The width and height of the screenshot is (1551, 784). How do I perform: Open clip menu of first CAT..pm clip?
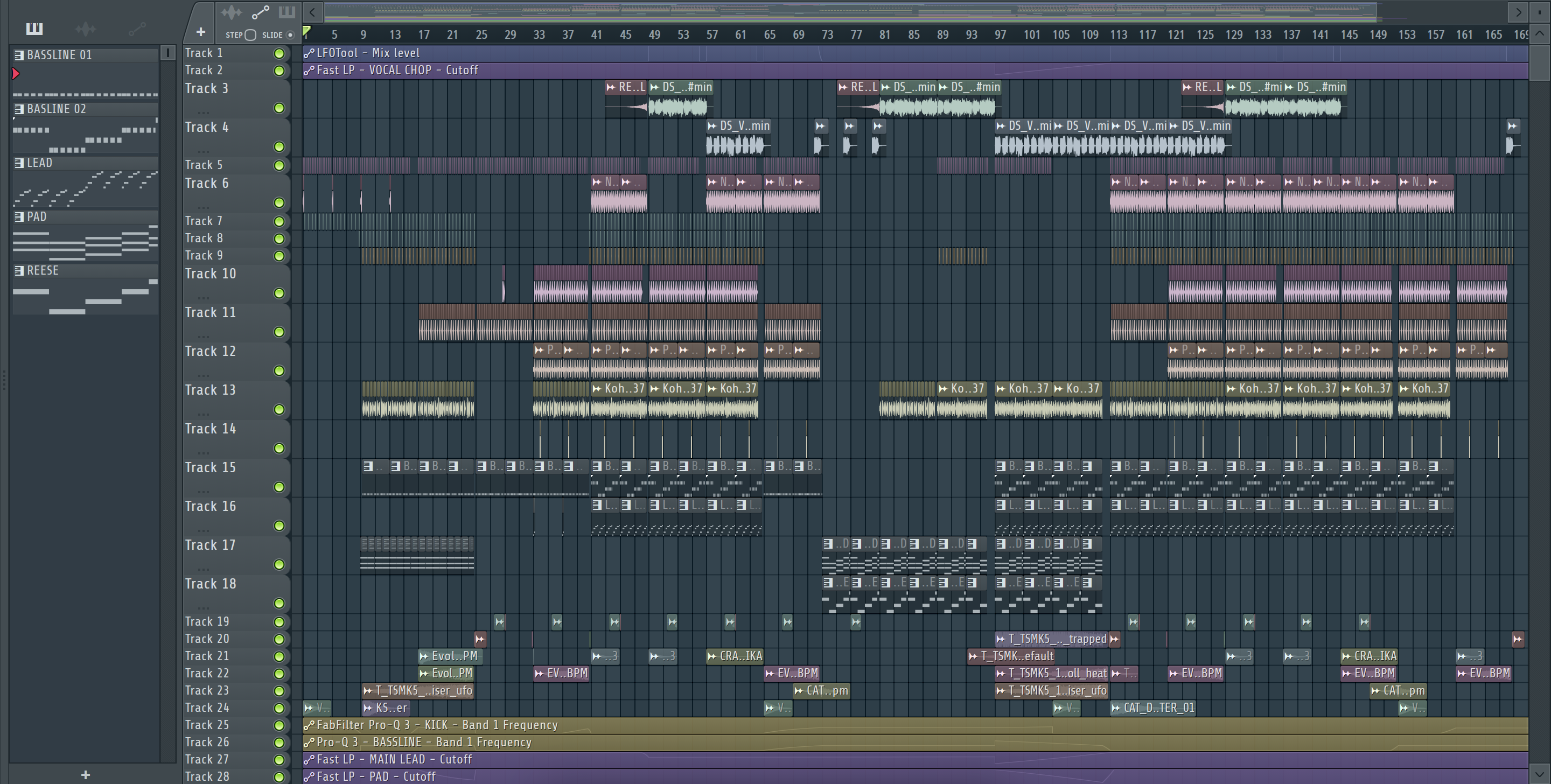[798, 691]
